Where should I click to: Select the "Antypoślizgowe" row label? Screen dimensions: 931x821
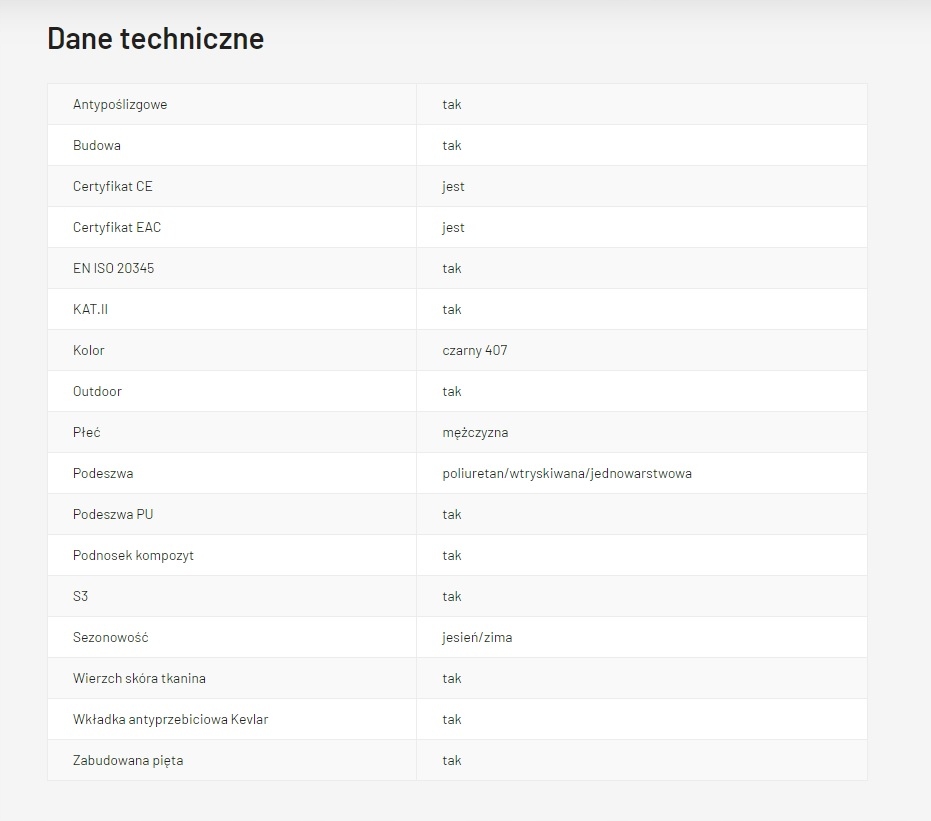120,104
